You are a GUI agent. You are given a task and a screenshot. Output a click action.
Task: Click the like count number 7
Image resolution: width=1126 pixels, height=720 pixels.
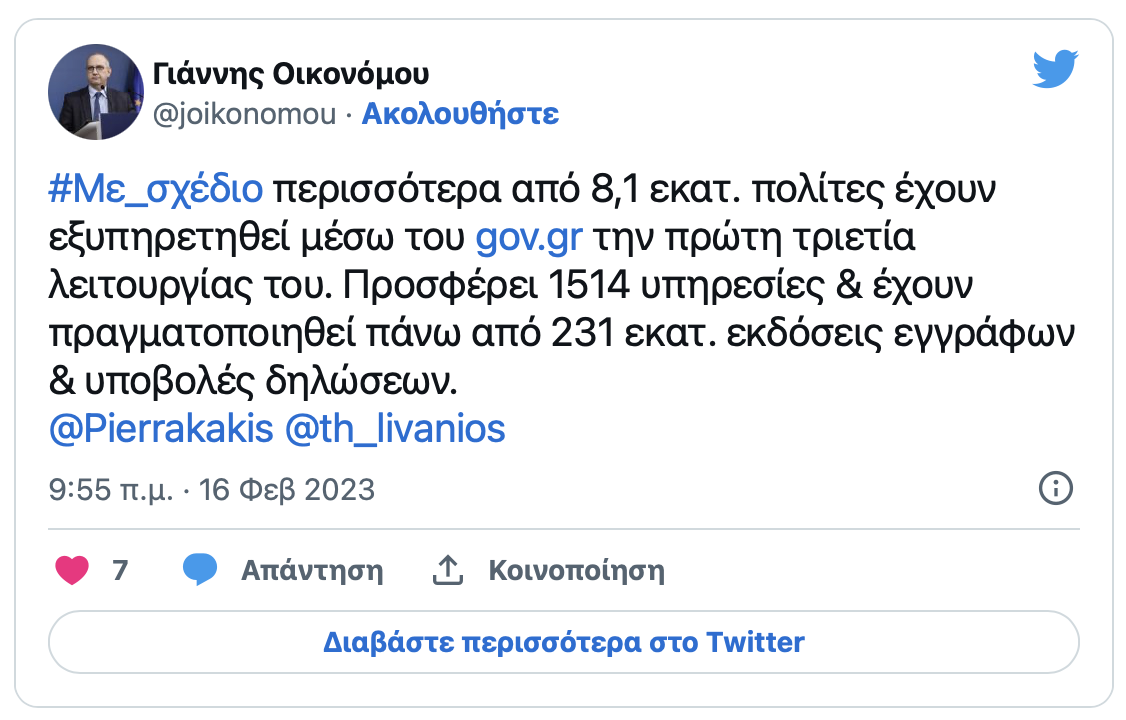coord(120,571)
